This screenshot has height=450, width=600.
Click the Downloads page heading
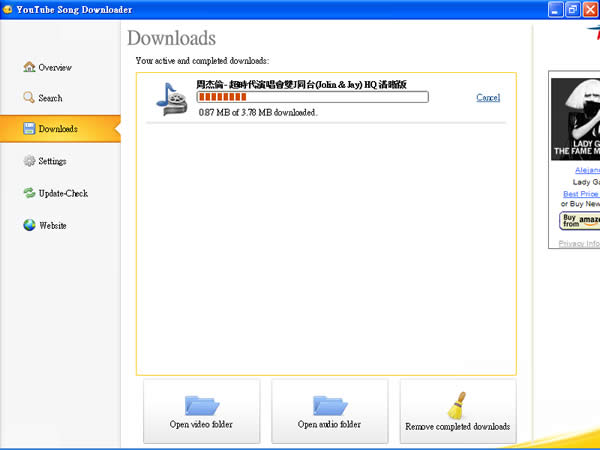[x=171, y=38]
